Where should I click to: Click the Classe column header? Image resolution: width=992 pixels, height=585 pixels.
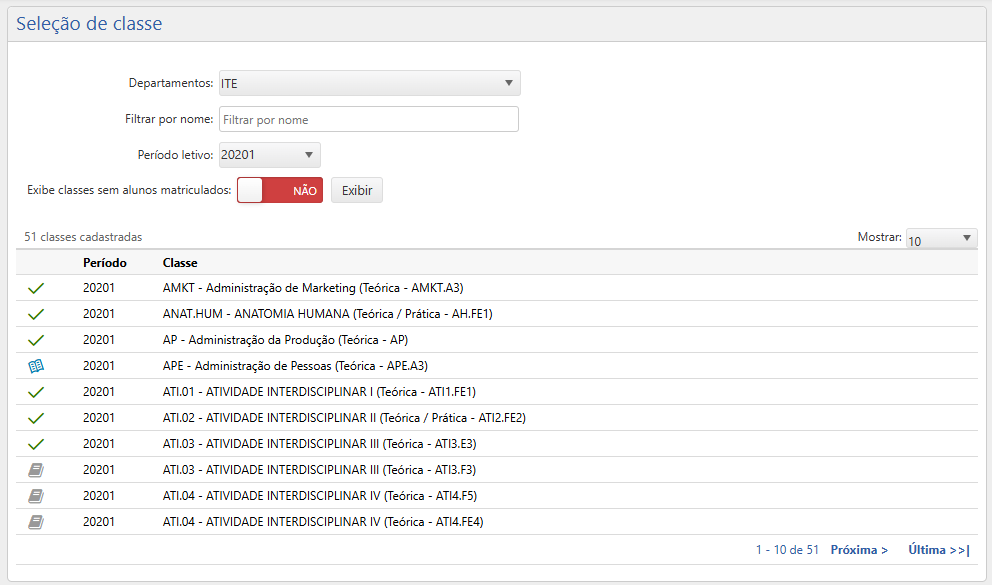click(180, 263)
